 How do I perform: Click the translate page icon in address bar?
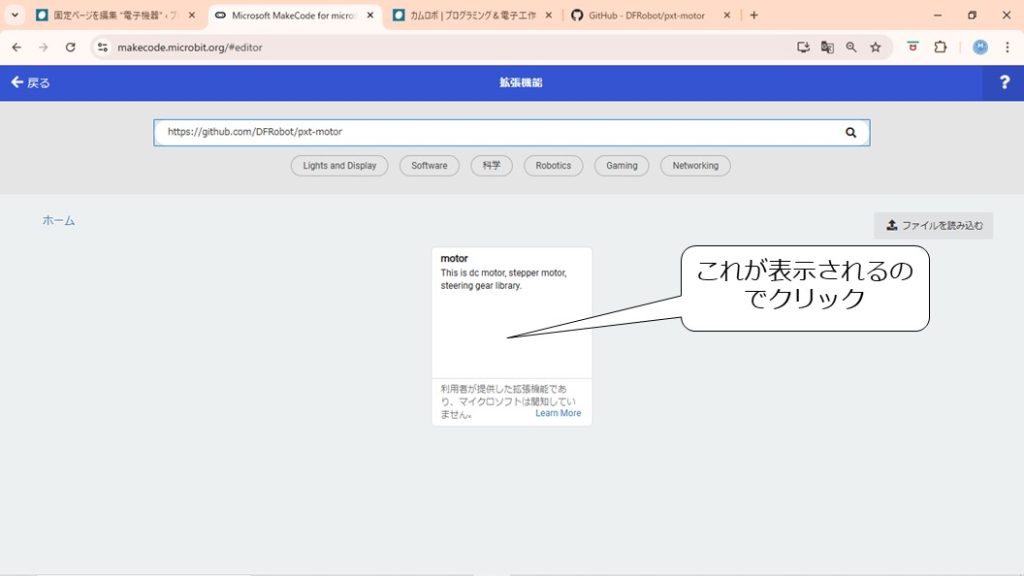(827, 47)
